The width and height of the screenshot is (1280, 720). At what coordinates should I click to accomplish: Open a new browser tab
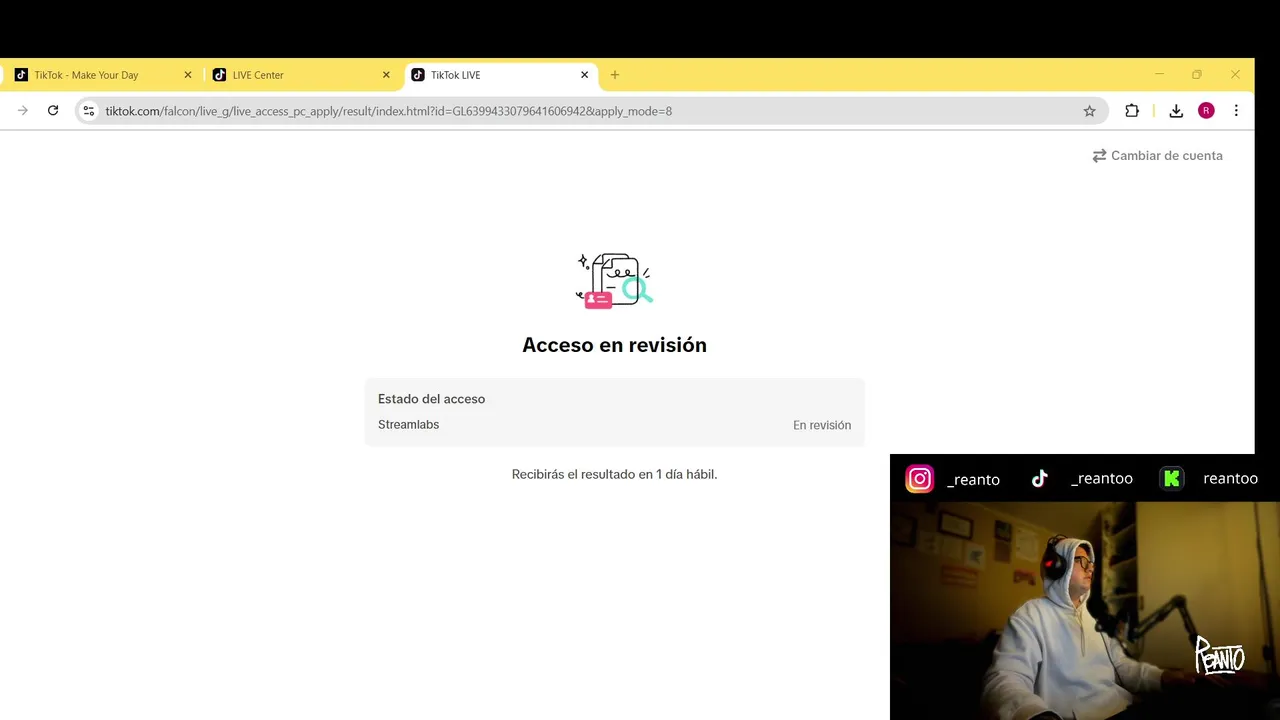(x=615, y=75)
